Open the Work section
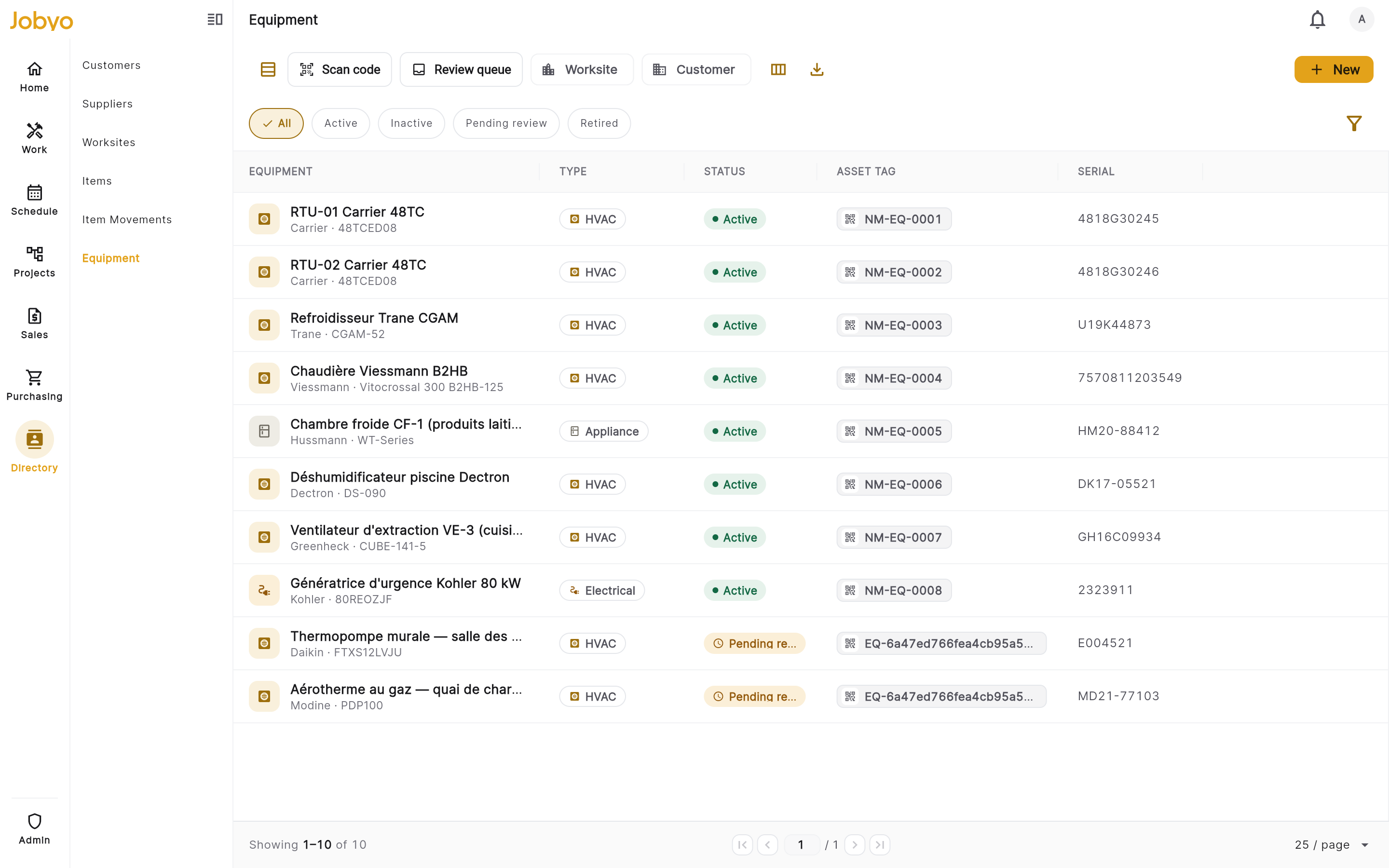Screen dimensions: 1389x868 (x=34, y=138)
